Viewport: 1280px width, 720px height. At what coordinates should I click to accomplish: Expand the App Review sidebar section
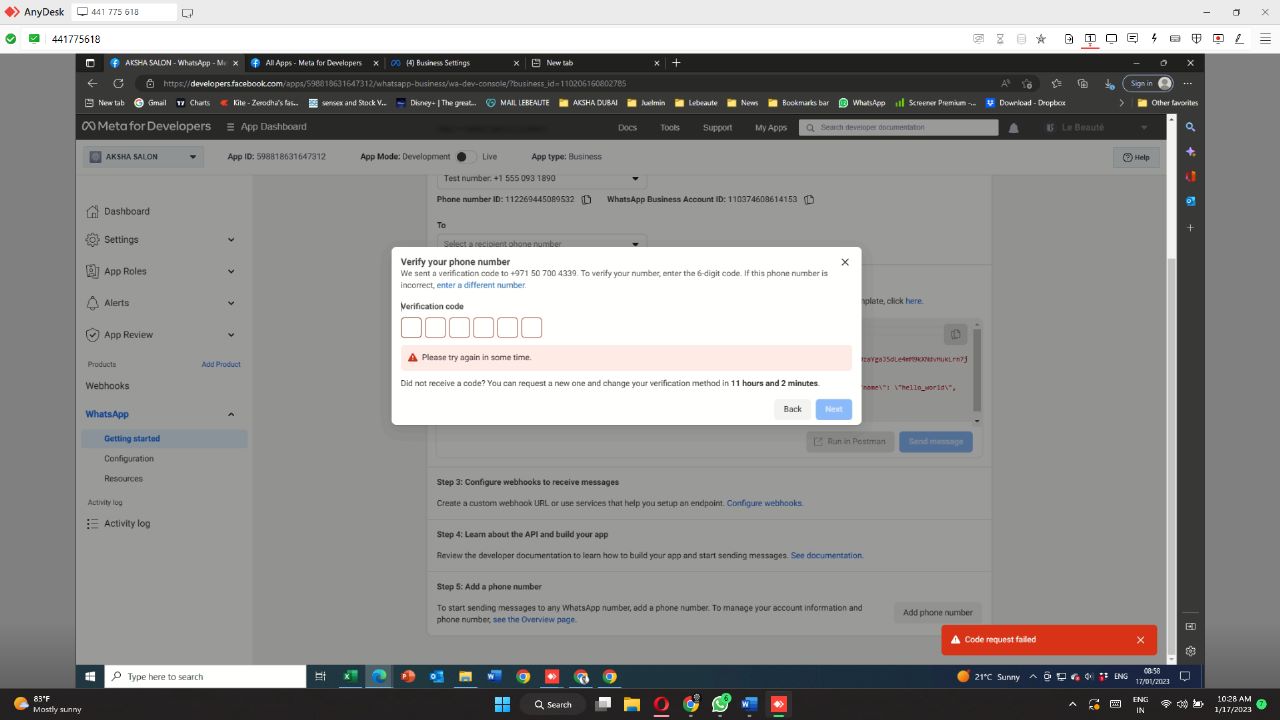coord(231,335)
